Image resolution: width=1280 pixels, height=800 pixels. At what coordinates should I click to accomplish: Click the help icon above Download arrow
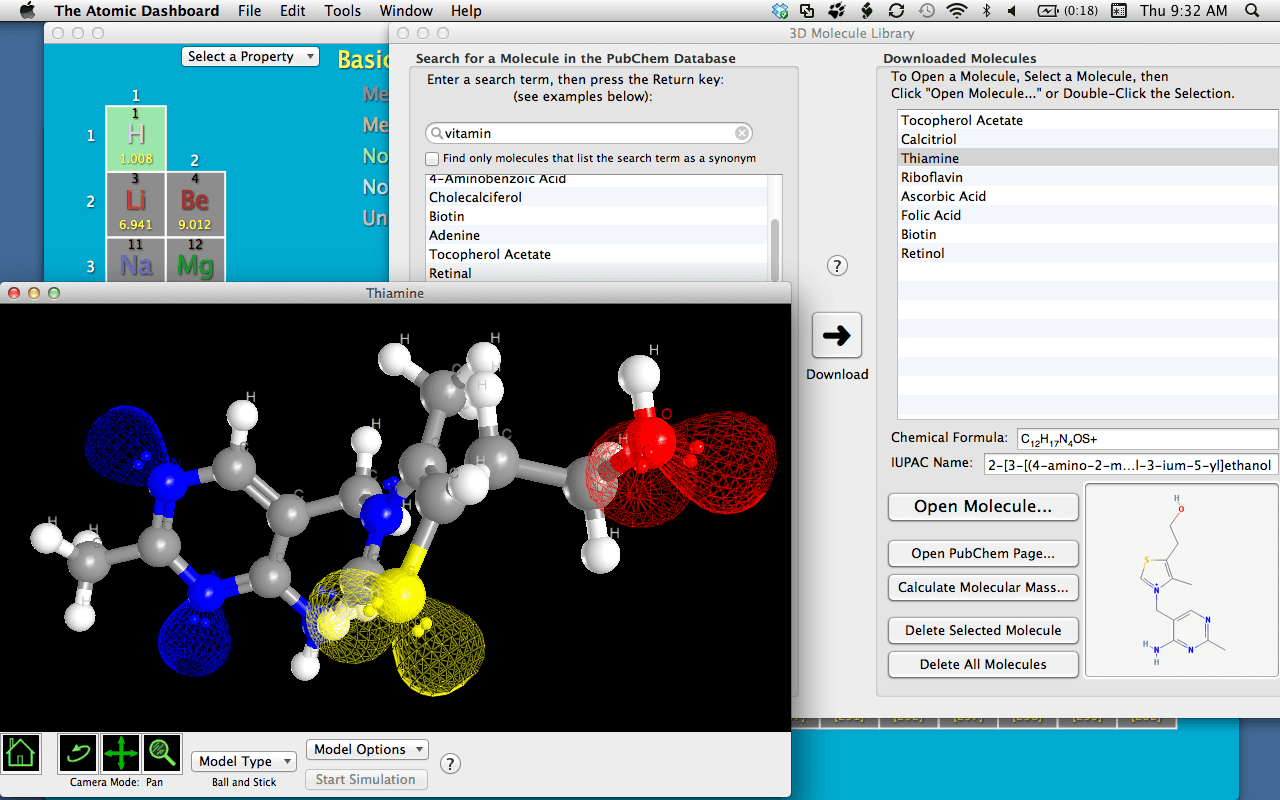click(x=838, y=266)
